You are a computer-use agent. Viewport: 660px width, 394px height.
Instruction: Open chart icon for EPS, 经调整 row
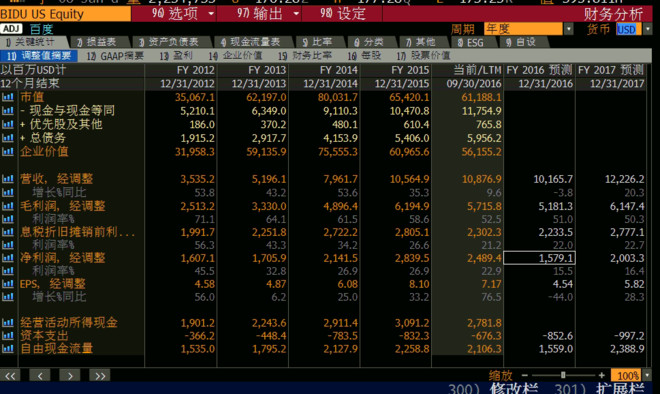click(8, 284)
